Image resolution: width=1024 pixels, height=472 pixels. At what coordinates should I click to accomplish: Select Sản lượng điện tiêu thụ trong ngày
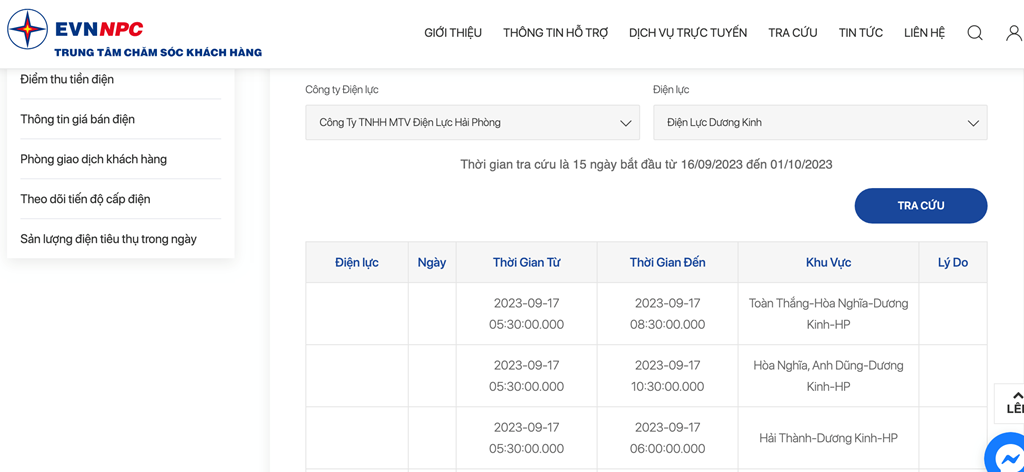(x=108, y=239)
